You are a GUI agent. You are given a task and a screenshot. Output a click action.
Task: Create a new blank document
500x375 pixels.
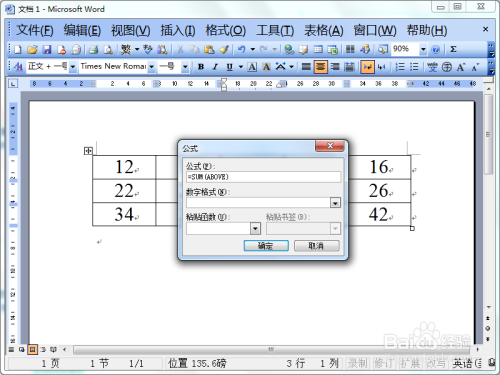[18, 50]
